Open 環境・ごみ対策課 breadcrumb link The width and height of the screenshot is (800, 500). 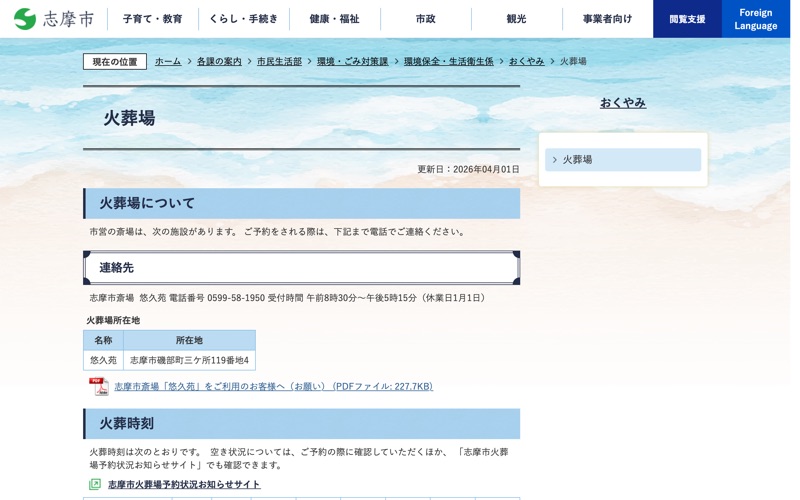tap(353, 61)
